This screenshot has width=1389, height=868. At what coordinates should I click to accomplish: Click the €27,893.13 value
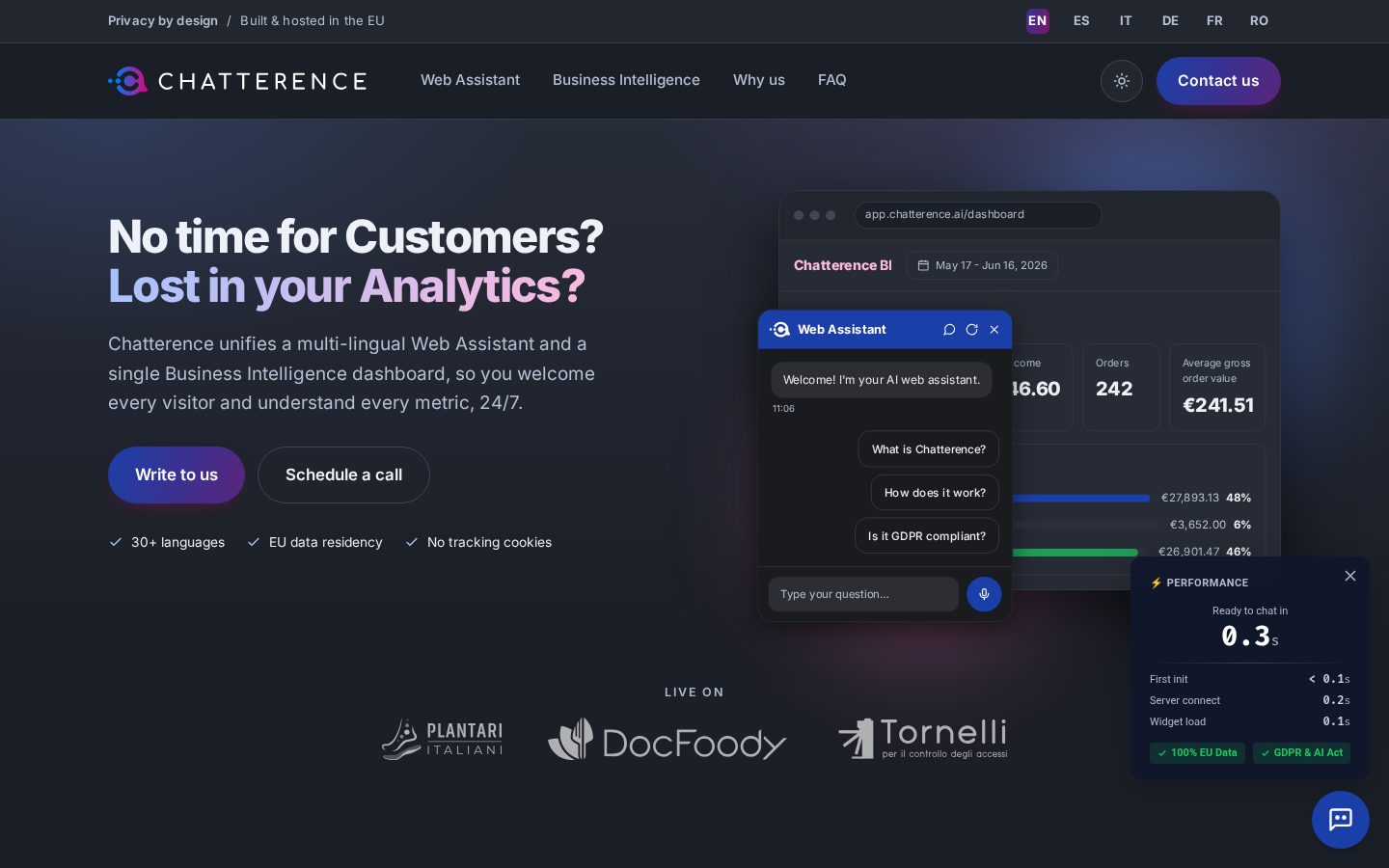click(1190, 498)
